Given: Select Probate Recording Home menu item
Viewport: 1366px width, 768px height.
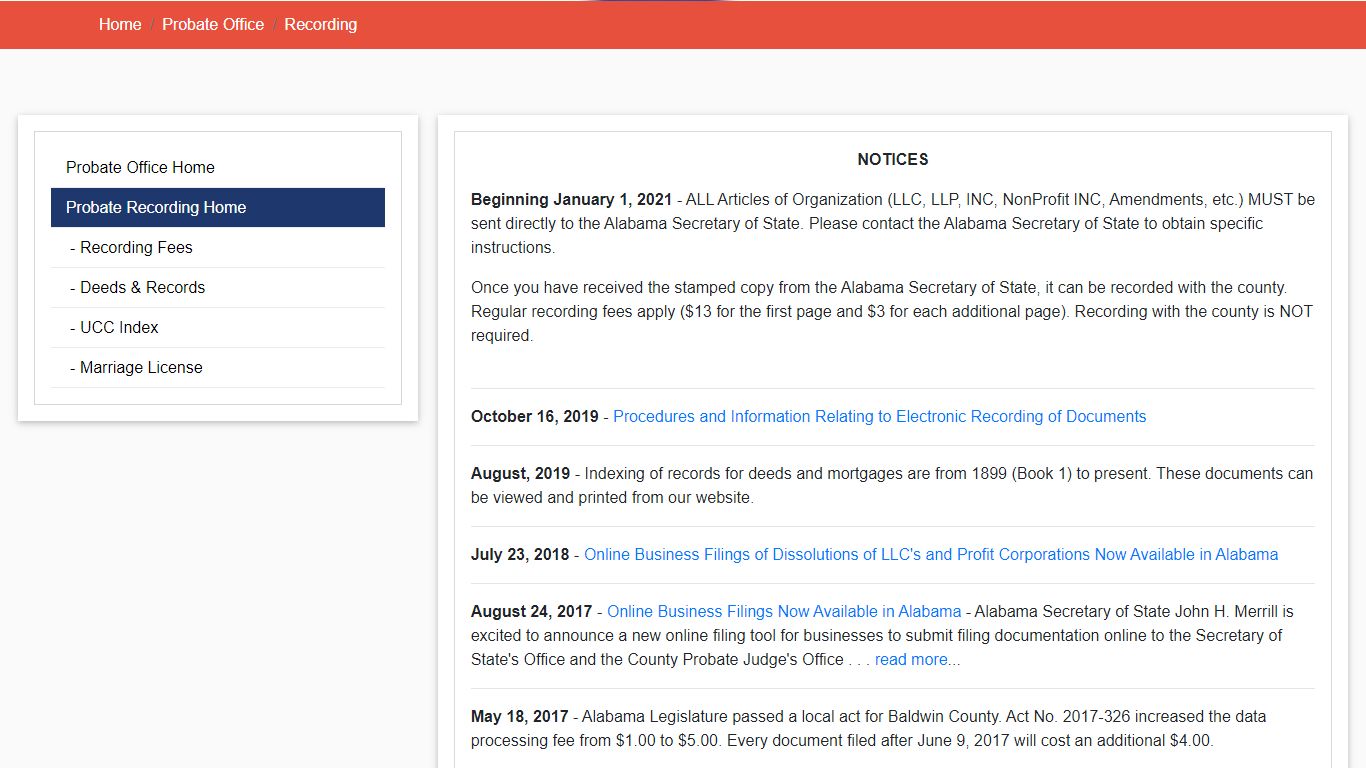Looking at the screenshot, I should [x=218, y=207].
